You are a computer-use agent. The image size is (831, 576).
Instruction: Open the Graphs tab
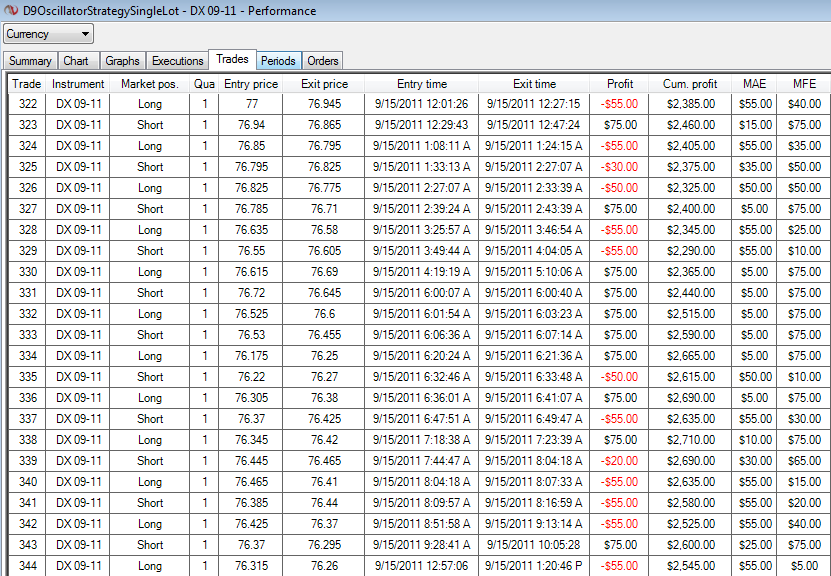[122, 61]
